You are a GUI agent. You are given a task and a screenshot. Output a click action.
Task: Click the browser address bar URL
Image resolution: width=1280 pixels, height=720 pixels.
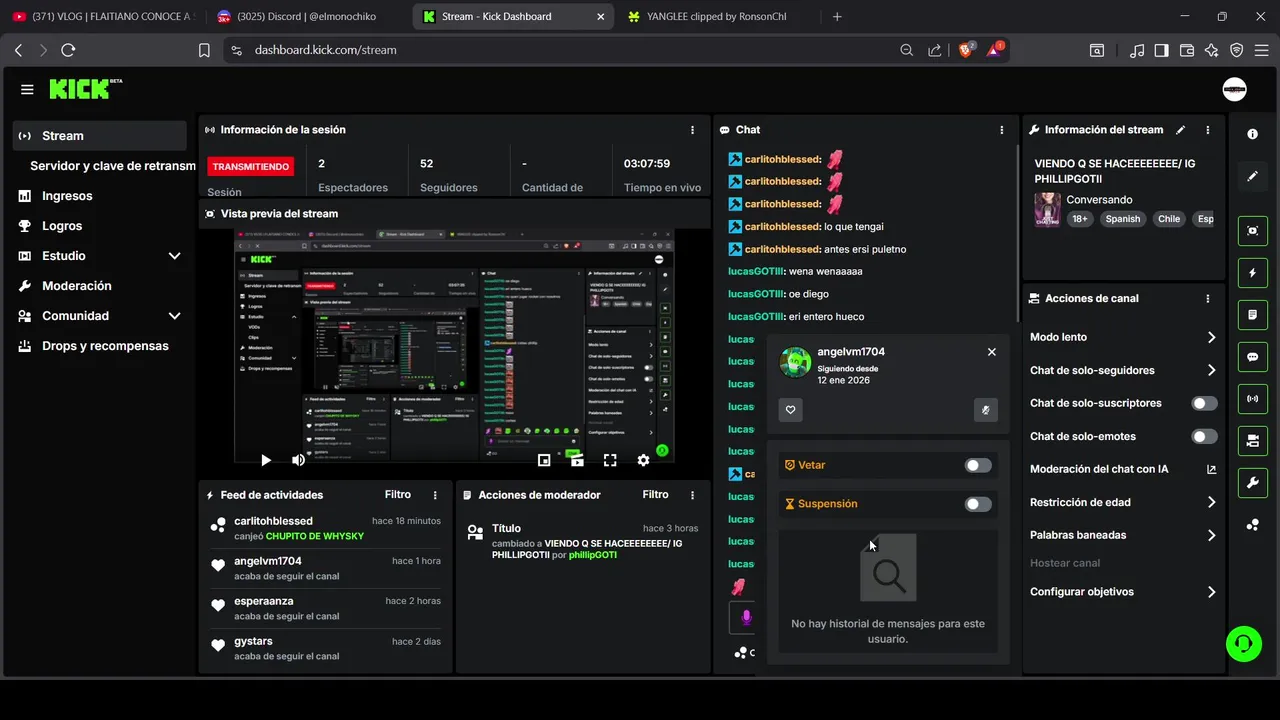point(325,50)
